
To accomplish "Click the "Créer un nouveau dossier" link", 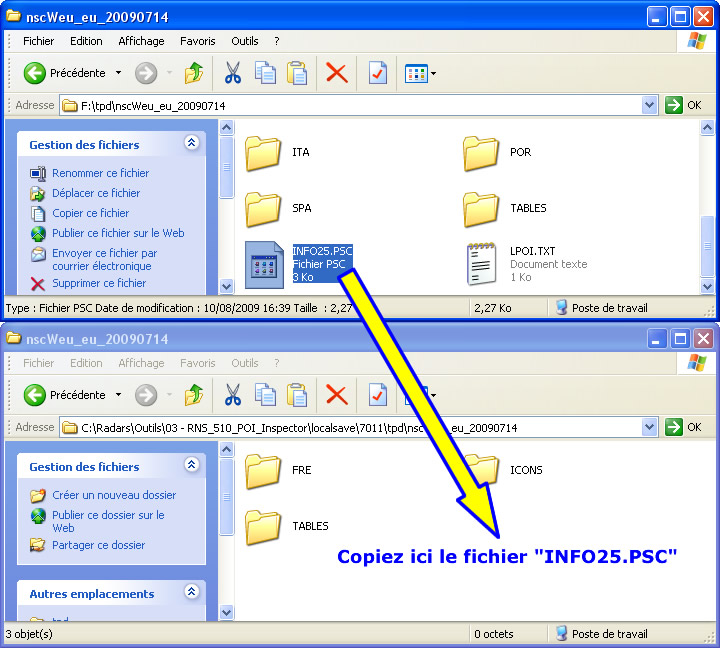I will click(x=113, y=495).
